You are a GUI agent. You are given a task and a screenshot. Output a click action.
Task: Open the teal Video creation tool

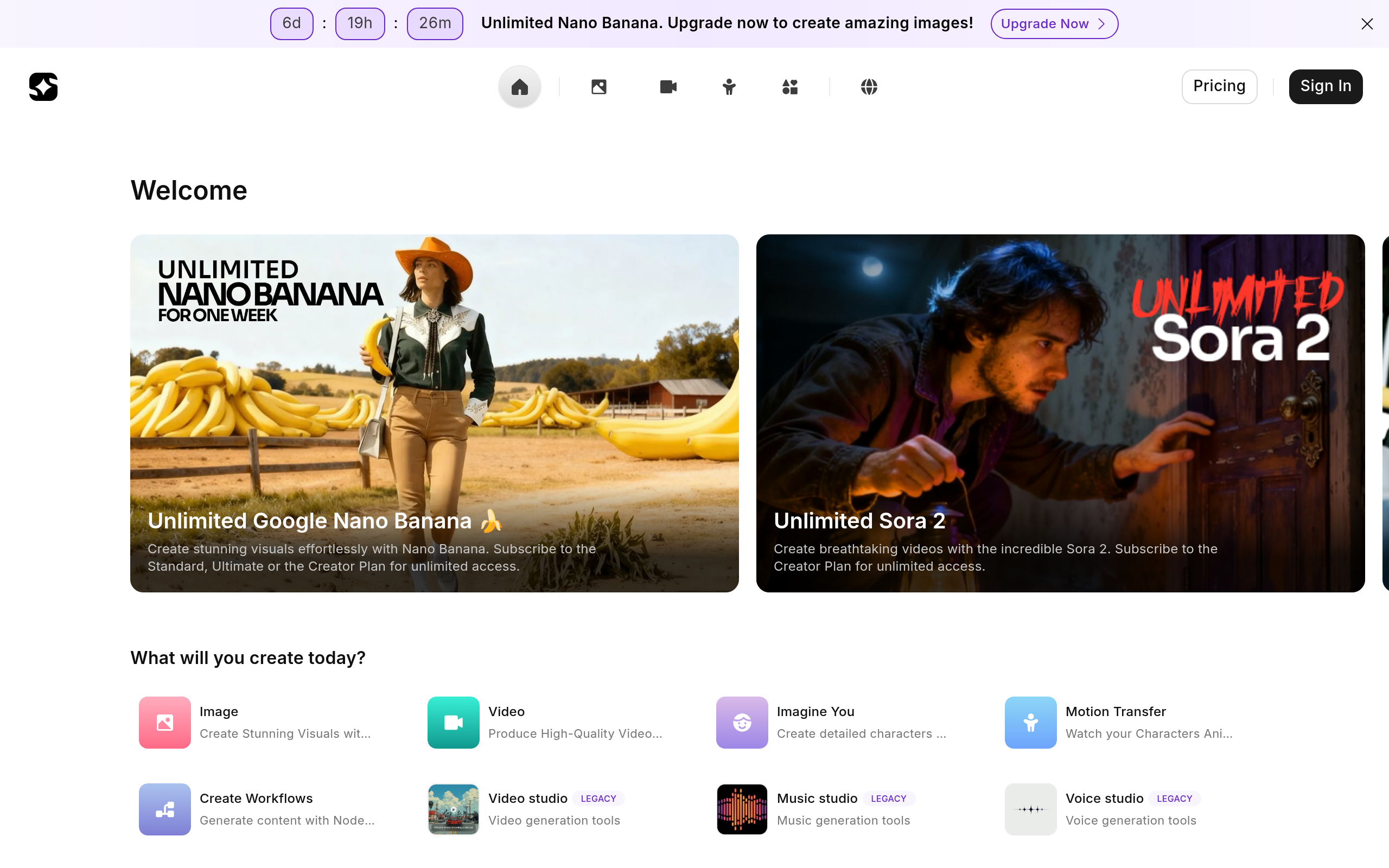453,722
